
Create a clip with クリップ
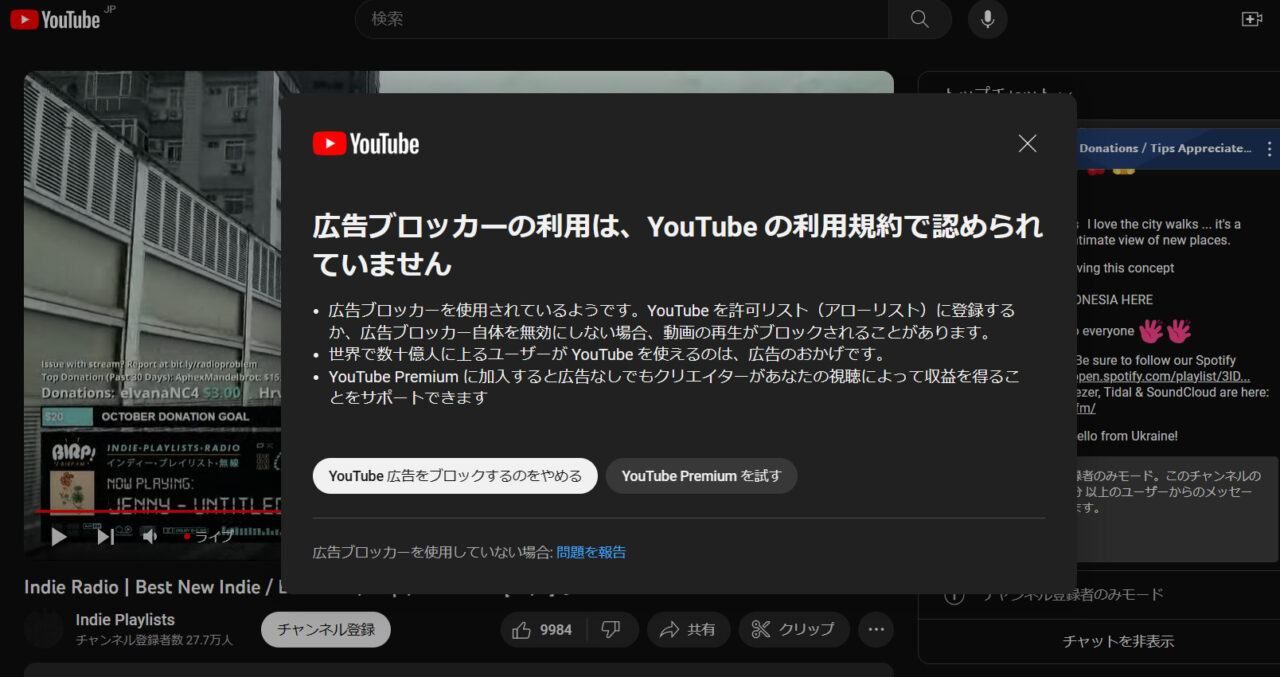click(794, 629)
